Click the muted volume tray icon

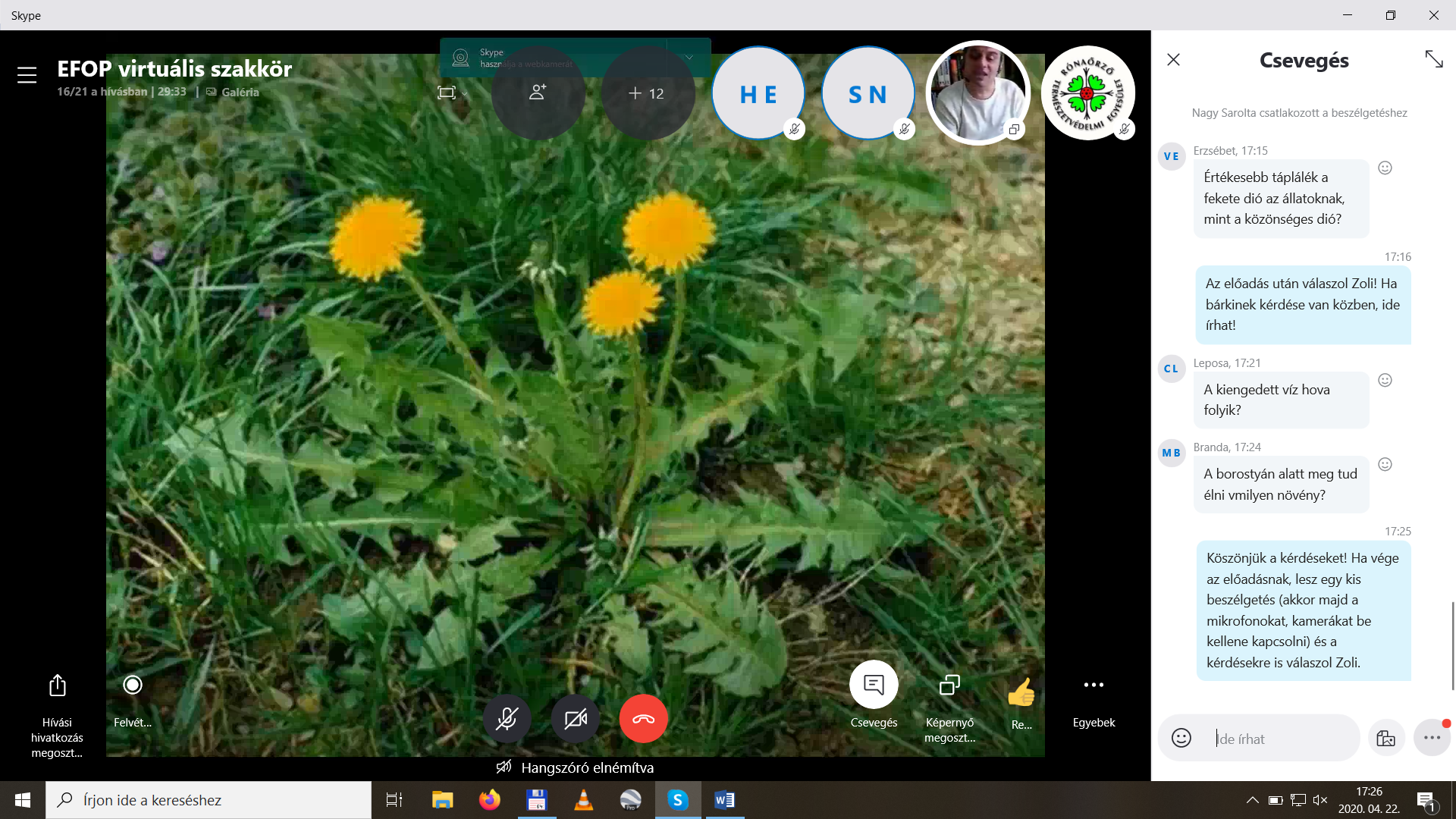(x=1320, y=800)
